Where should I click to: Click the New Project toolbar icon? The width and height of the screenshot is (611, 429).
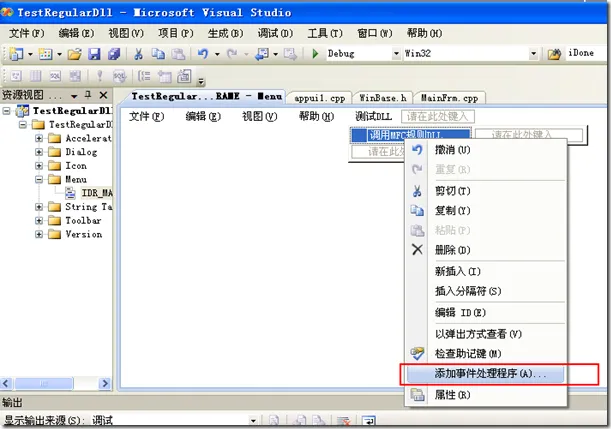16,54
